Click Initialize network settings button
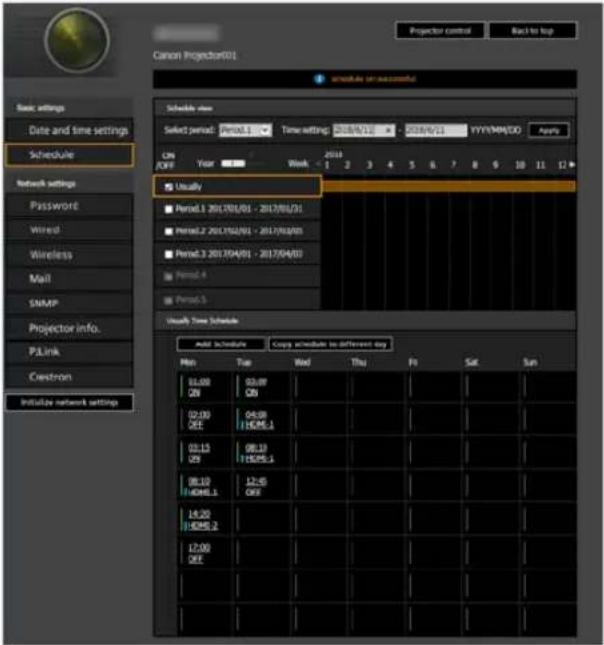The height and width of the screenshot is (645, 604). [69, 402]
